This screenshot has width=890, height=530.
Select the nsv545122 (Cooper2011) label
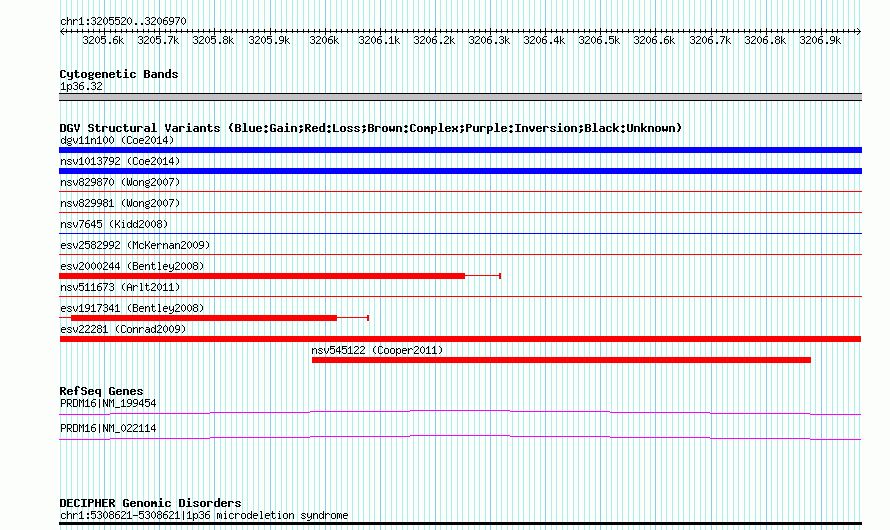pyautogui.click(x=377, y=350)
